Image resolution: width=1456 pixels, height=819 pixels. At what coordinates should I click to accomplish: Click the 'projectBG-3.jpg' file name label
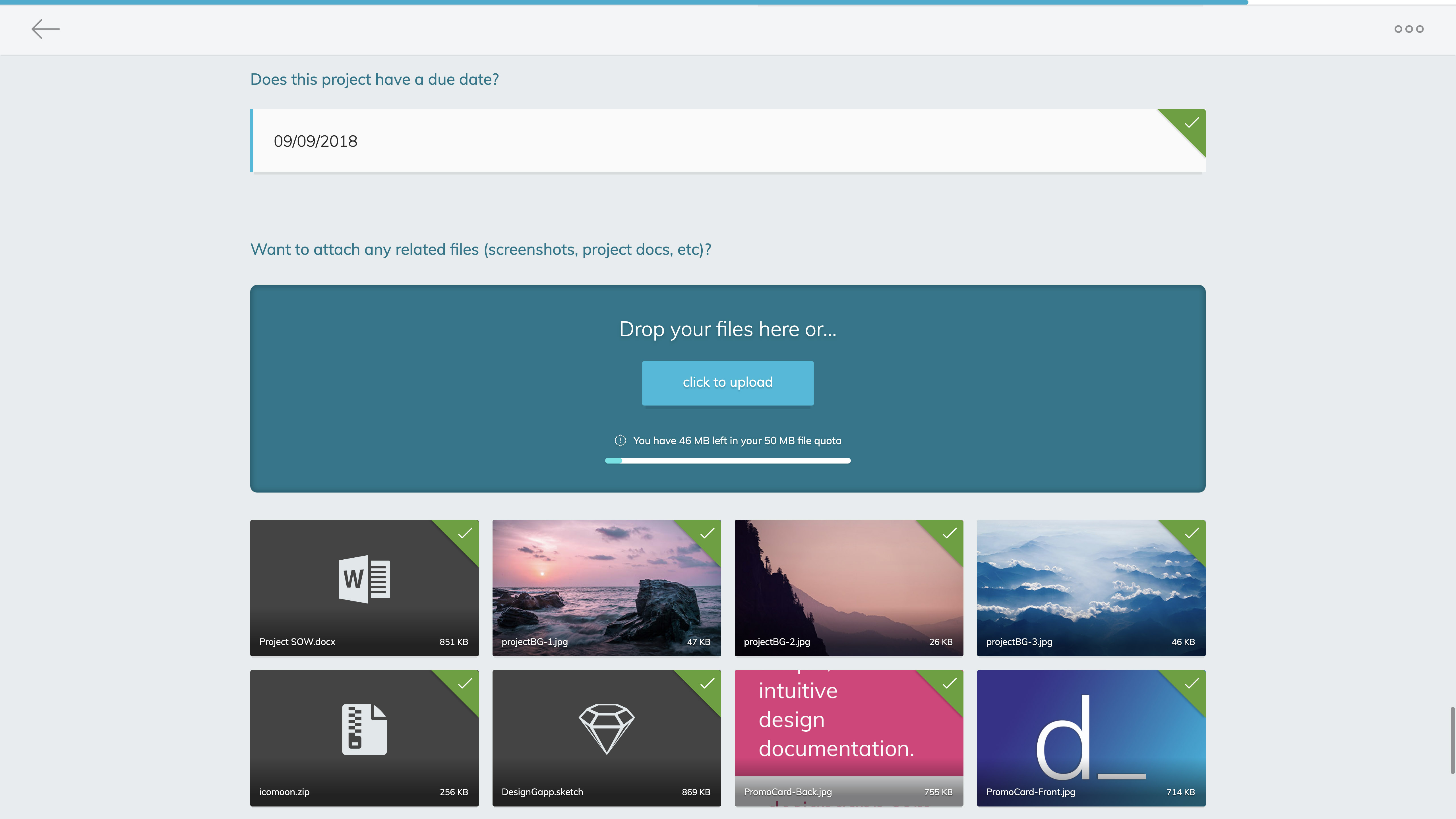(x=1019, y=642)
